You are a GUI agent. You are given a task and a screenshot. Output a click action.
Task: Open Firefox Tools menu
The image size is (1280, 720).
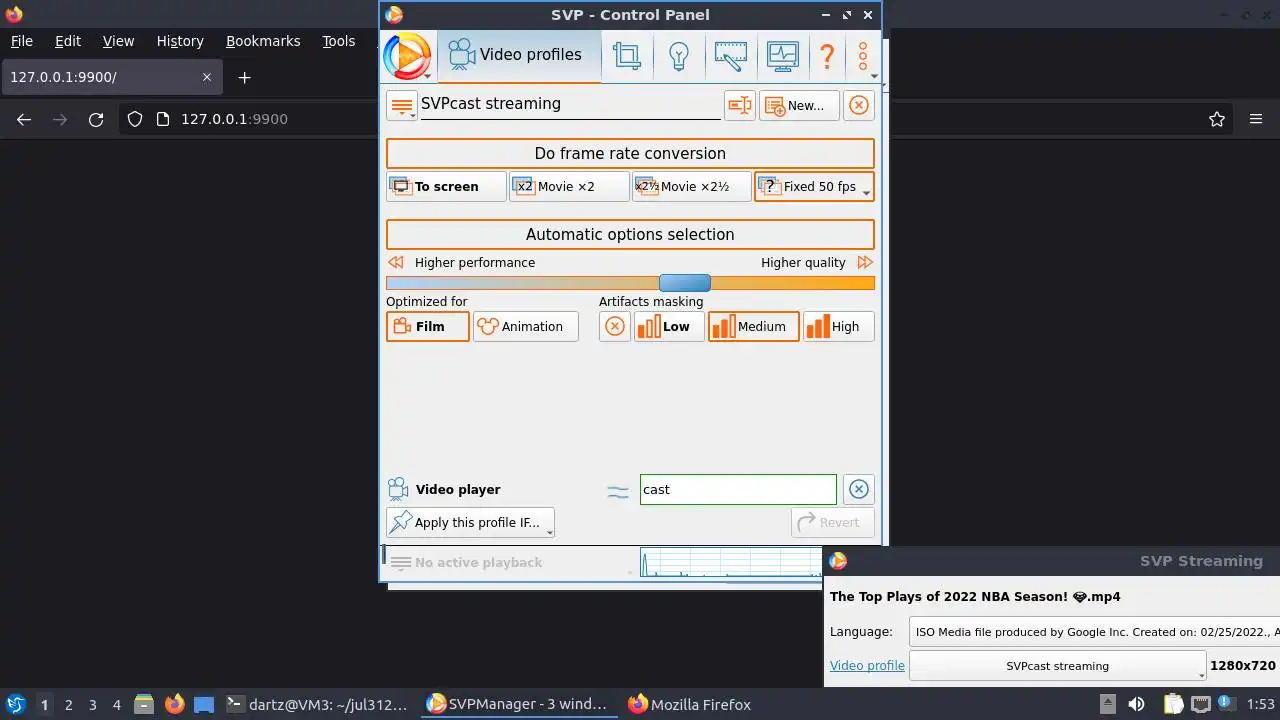tap(338, 41)
